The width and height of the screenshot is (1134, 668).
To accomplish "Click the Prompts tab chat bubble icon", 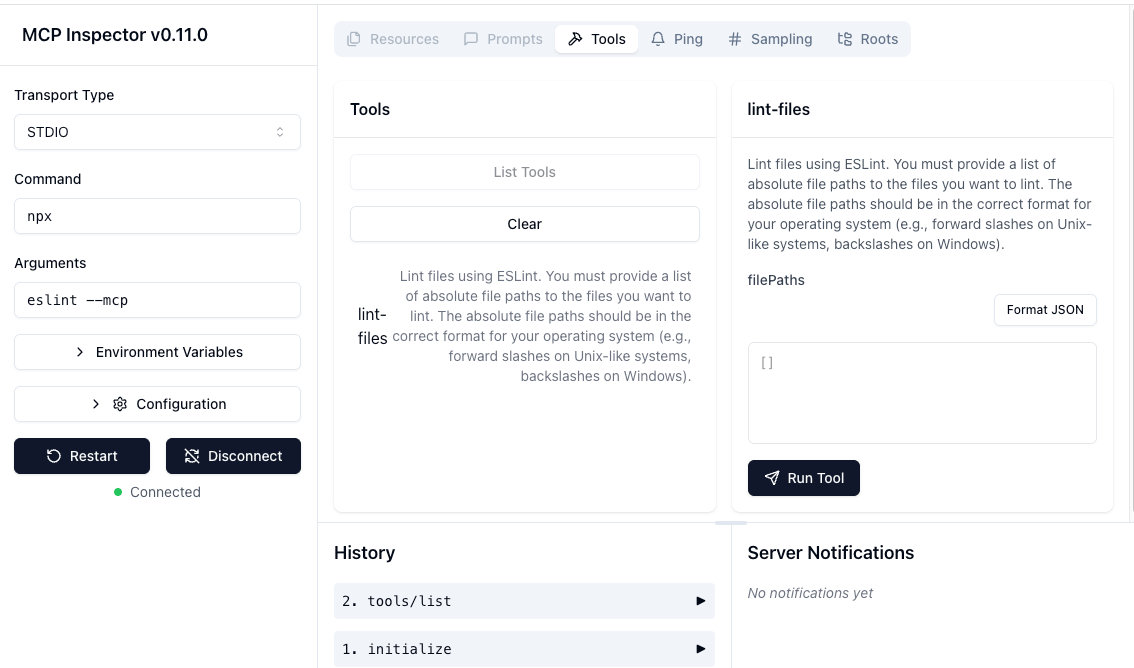I will [x=471, y=39].
